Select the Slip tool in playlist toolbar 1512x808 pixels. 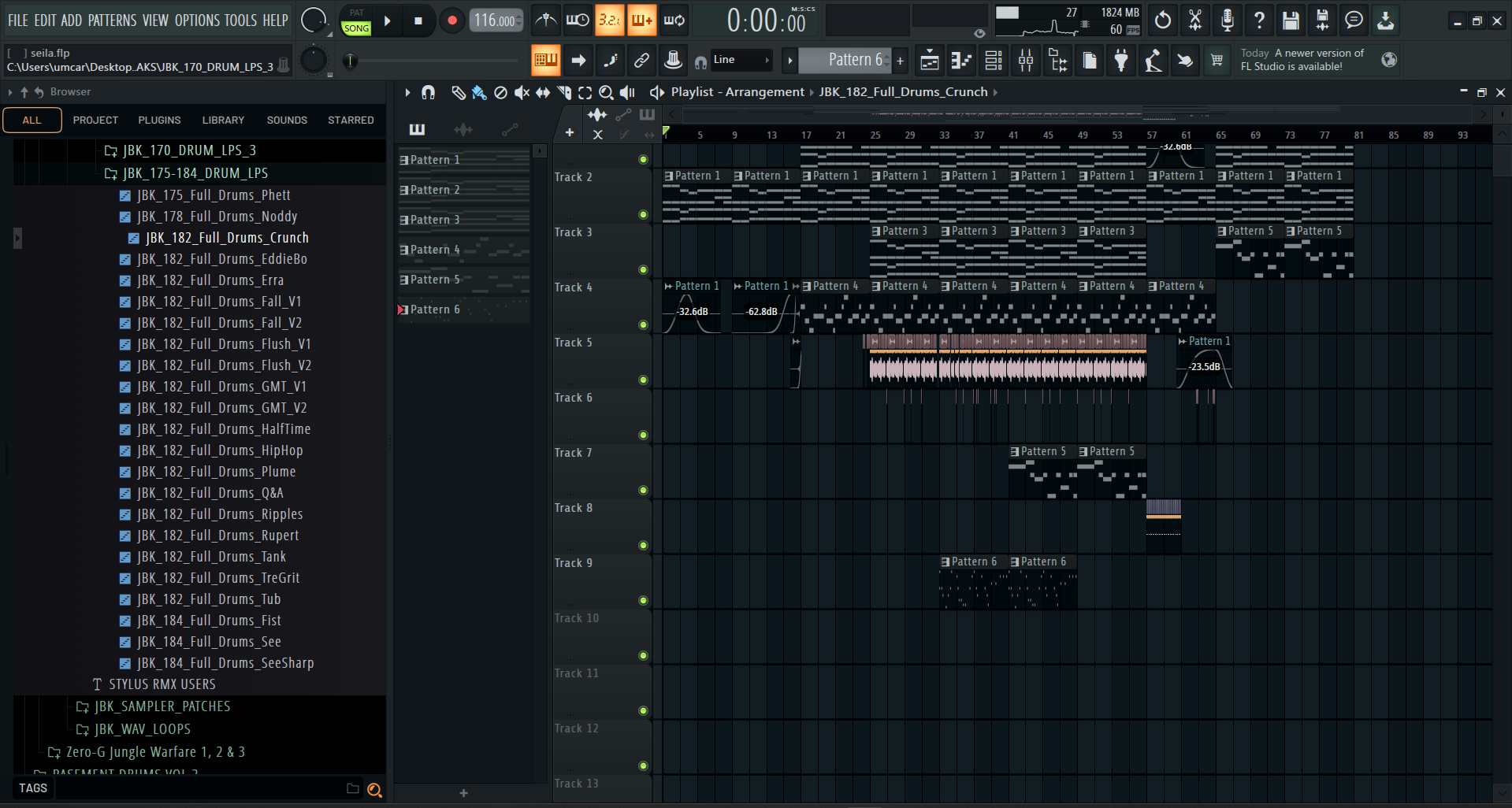543,92
